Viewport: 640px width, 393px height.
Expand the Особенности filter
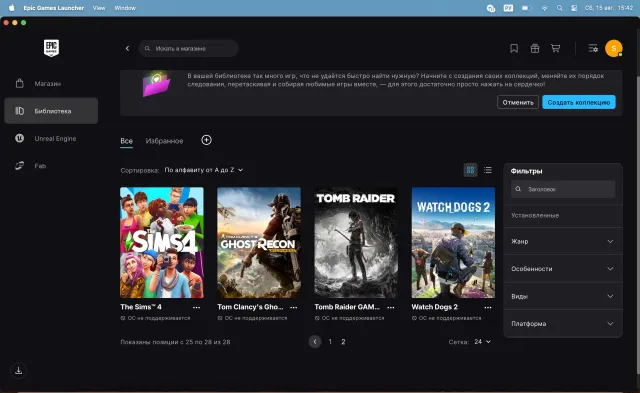click(x=563, y=269)
